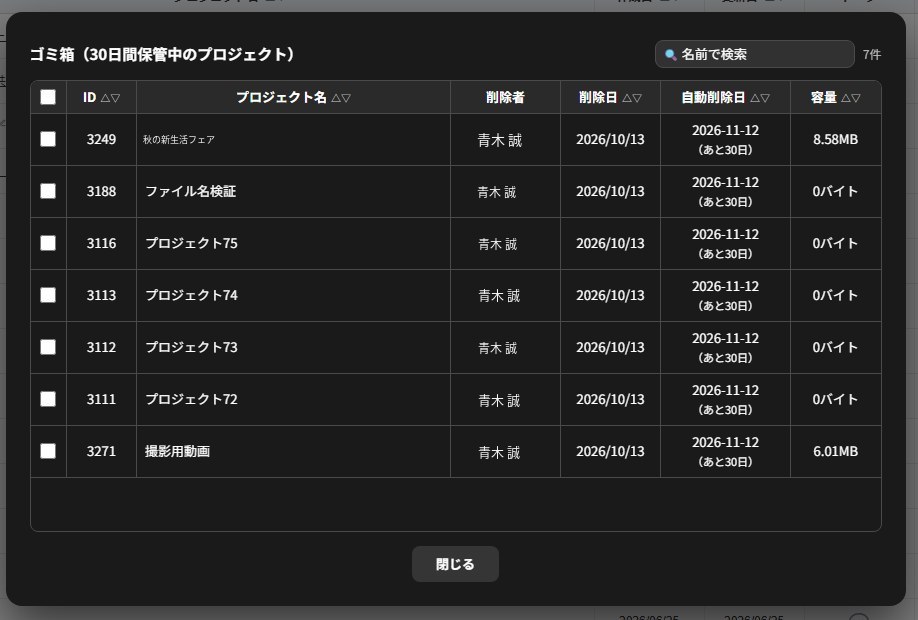Click project name プロジェクト74
This screenshot has height=620, width=918.
191,295
